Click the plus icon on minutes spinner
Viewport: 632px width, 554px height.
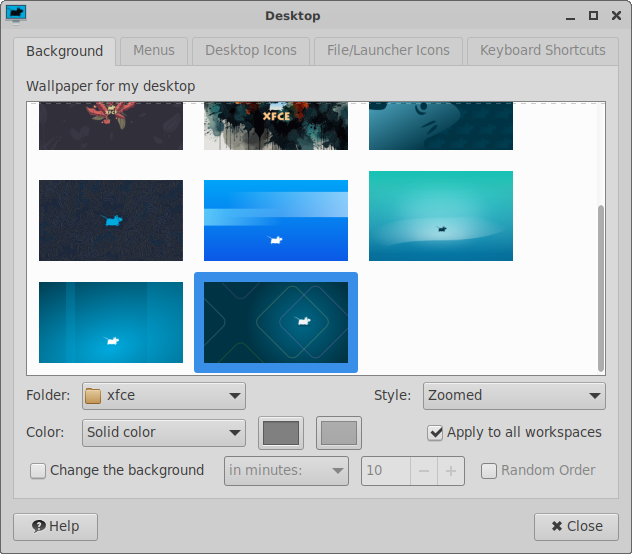[450, 471]
